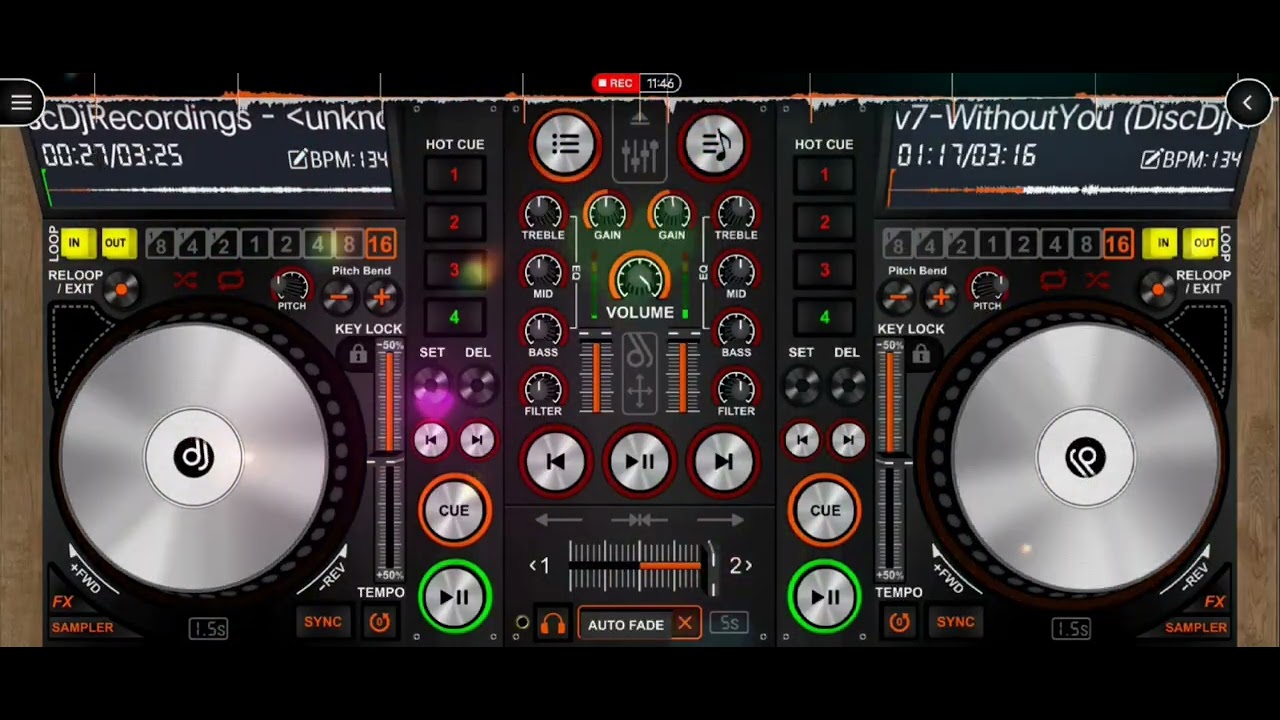The image size is (1280, 720).
Task: Play/pause left deck green button
Action: click(454, 597)
